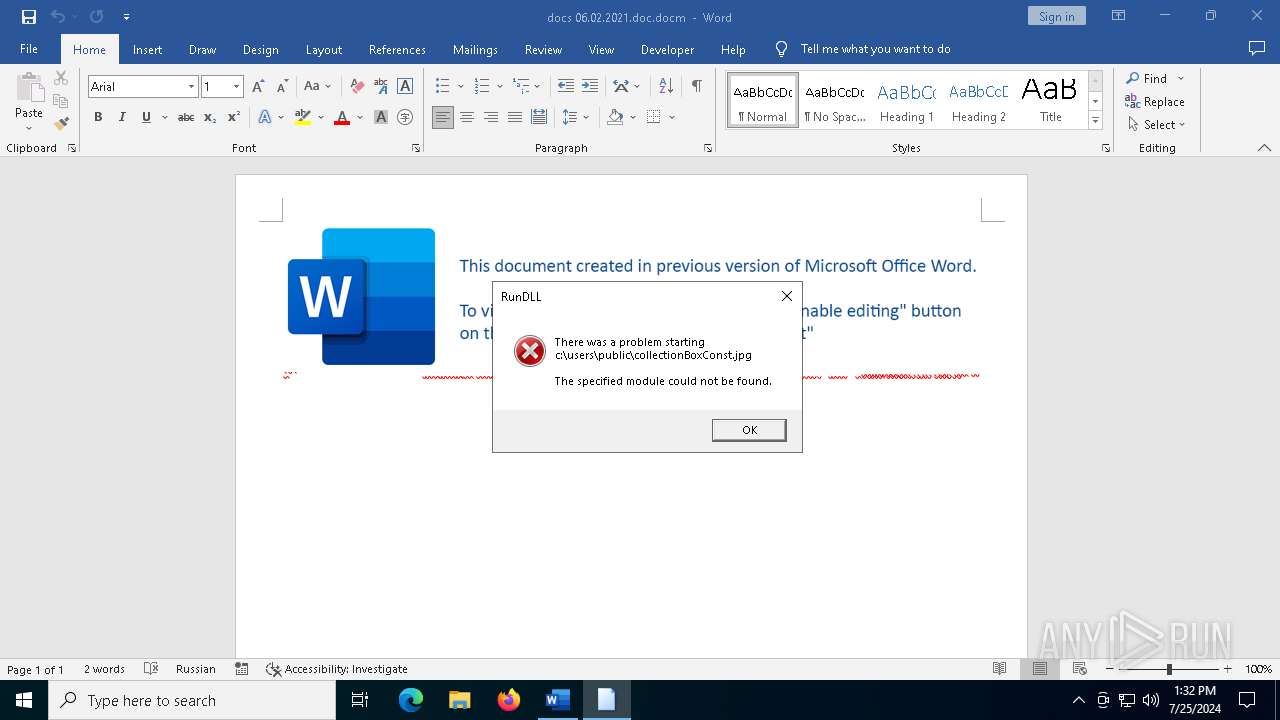1280x720 pixels.
Task: Toggle Subscript formatting
Action: tap(210, 117)
